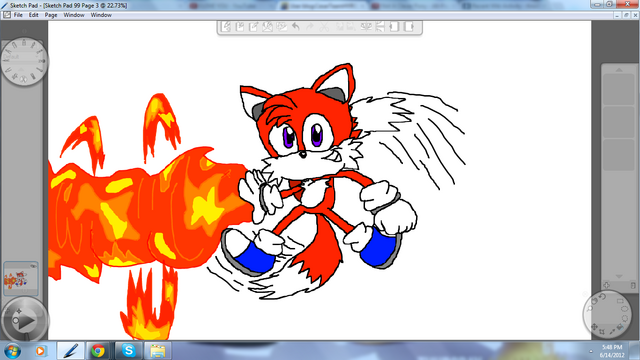Select the crop tool on tool wheel
This screenshot has height=360, width=640.
click(x=602, y=332)
